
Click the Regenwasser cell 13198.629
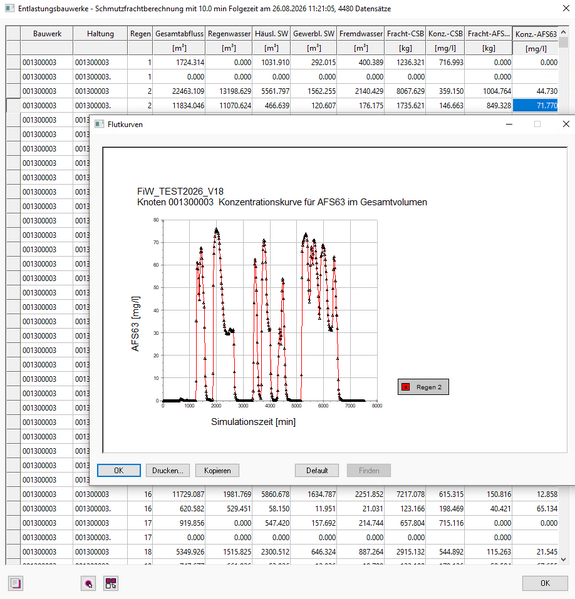(x=229, y=91)
